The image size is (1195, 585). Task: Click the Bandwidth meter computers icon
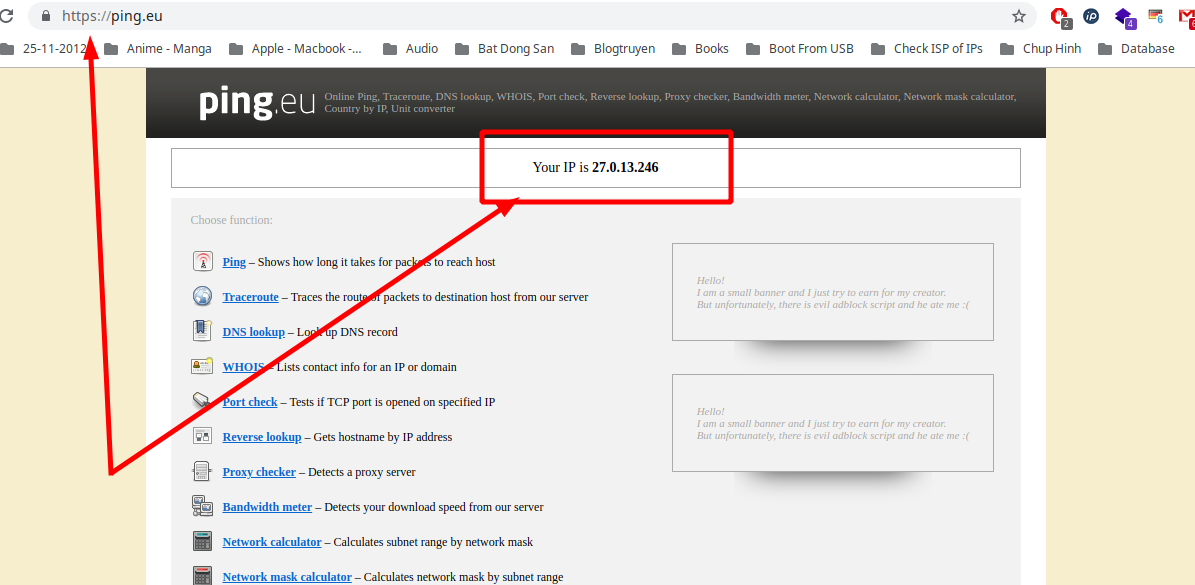[202, 507]
